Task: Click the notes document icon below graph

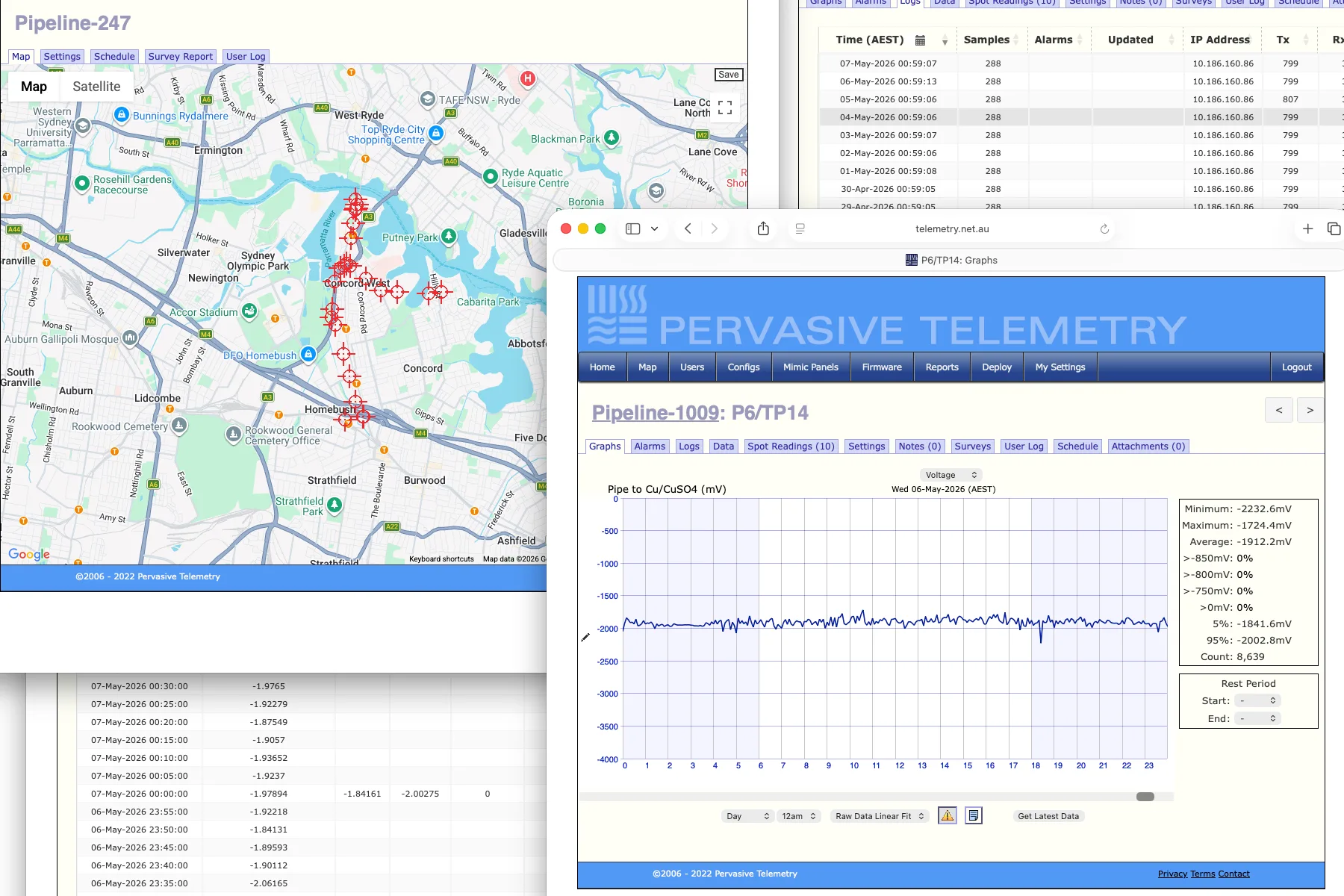Action: 974,816
